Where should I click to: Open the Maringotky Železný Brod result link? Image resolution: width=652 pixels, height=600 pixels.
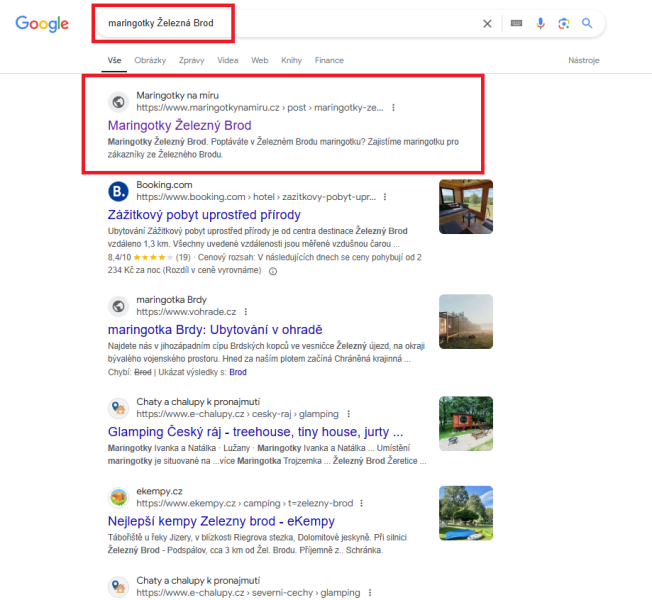[x=180, y=126]
